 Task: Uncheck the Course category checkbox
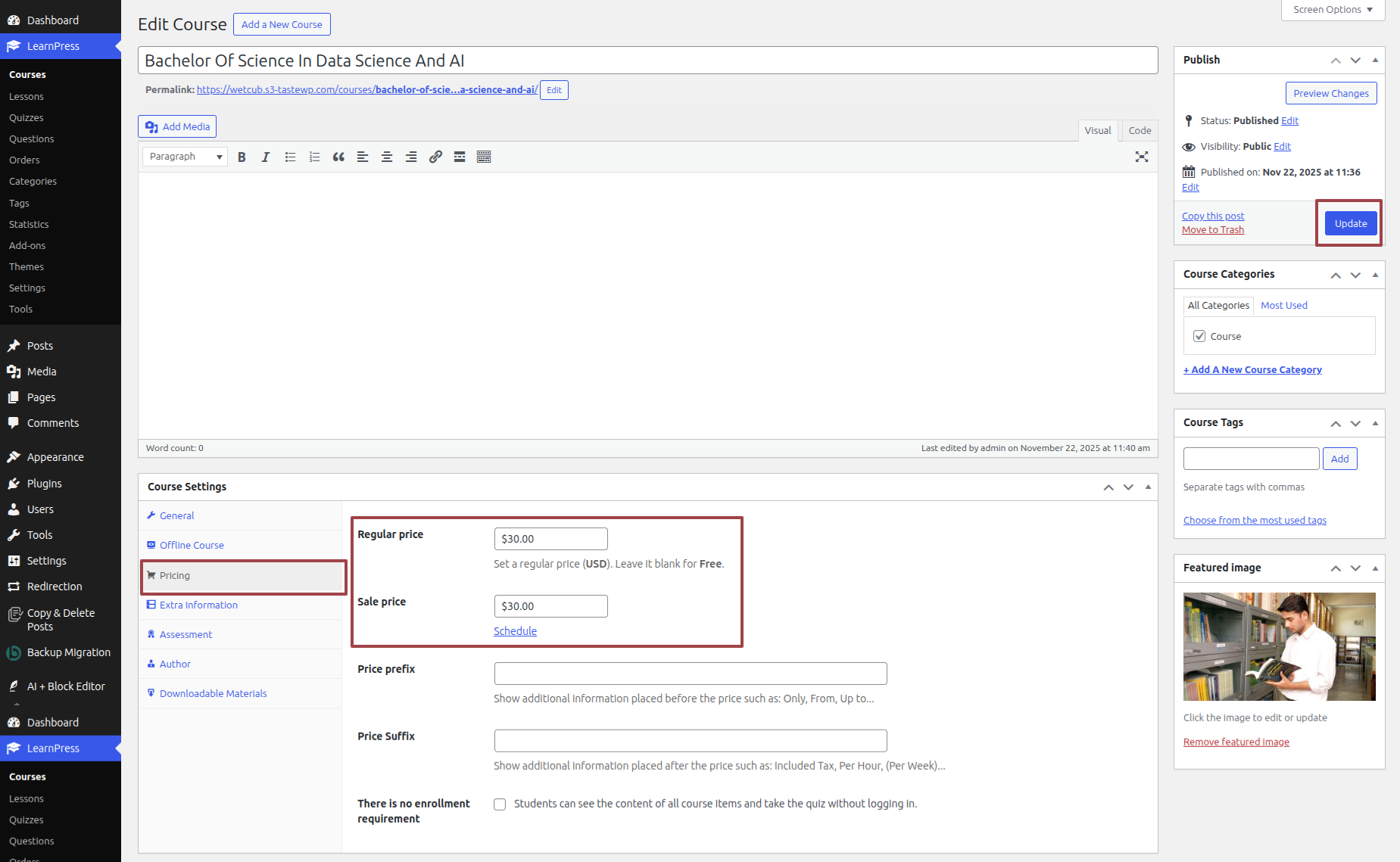click(x=1199, y=336)
